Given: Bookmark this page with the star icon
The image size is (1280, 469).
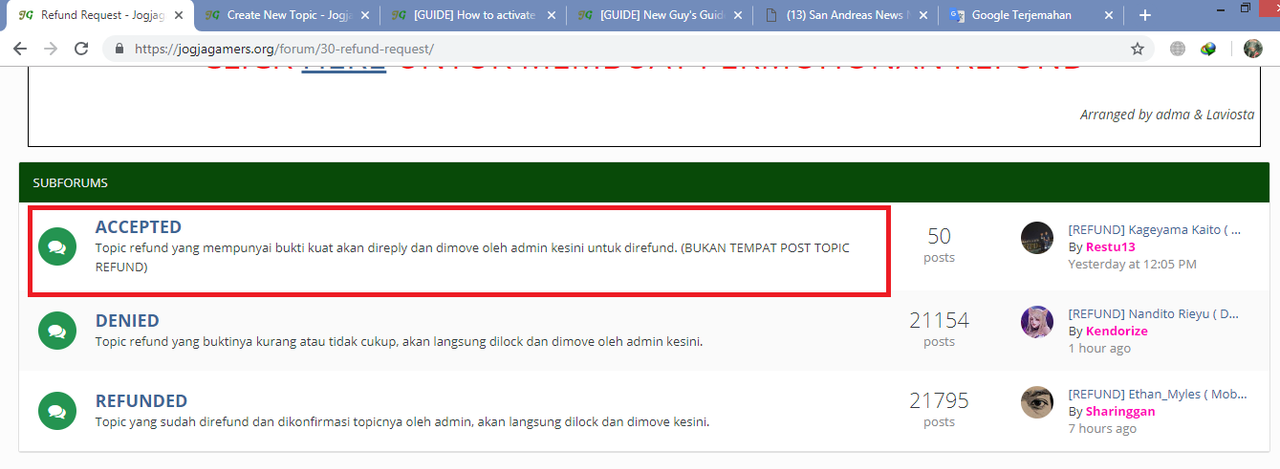Looking at the screenshot, I should click(x=1137, y=48).
